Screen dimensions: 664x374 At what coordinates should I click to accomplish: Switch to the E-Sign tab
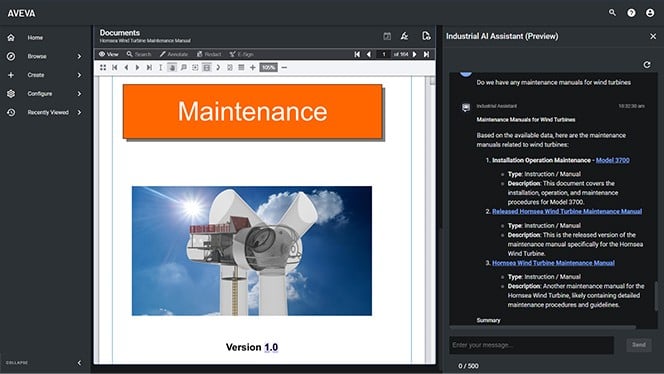click(x=242, y=54)
